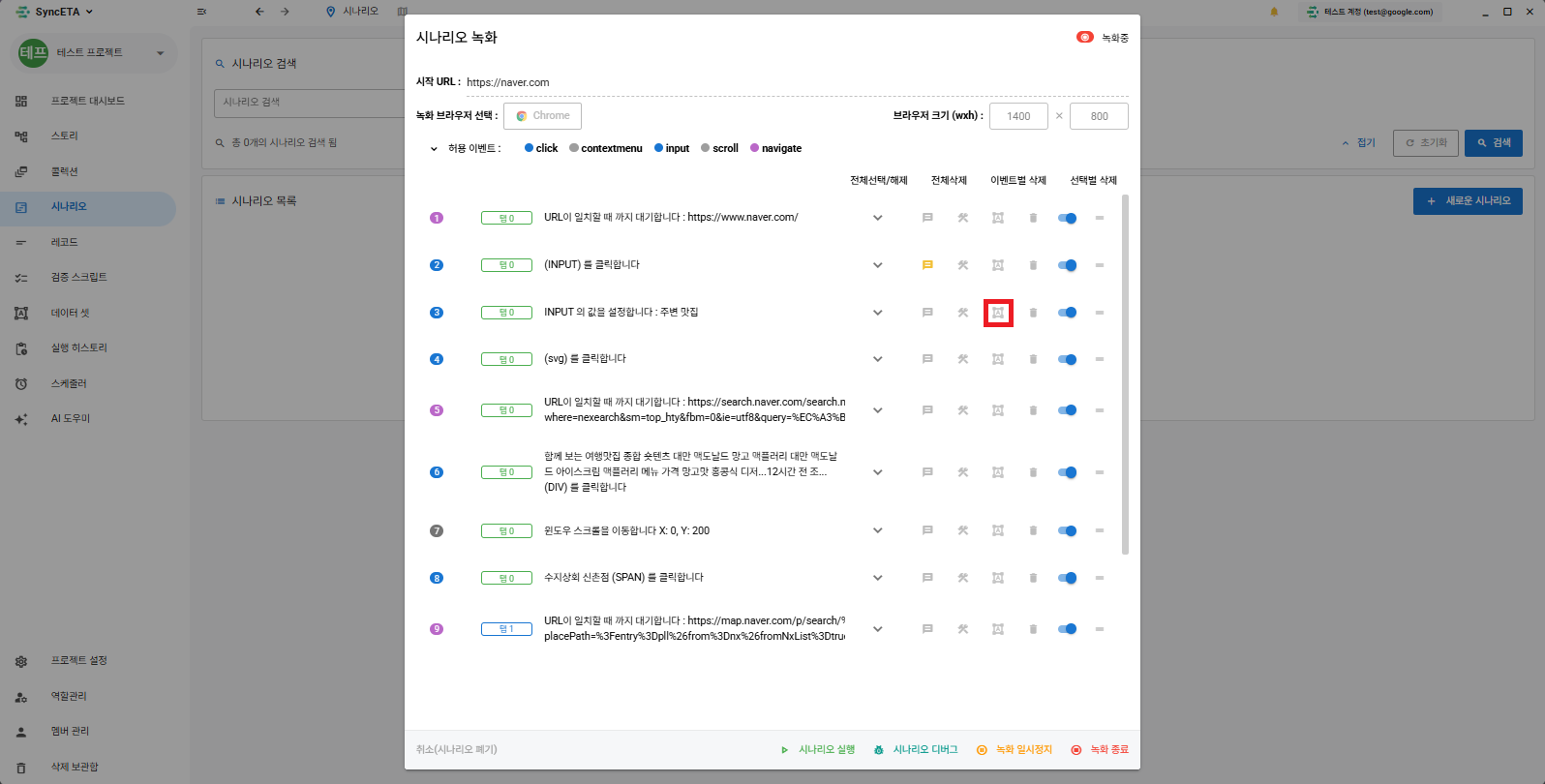This screenshot has height=784, width=1545.
Task: Pause recording with 녹화 일시정지
Action: (1015, 750)
